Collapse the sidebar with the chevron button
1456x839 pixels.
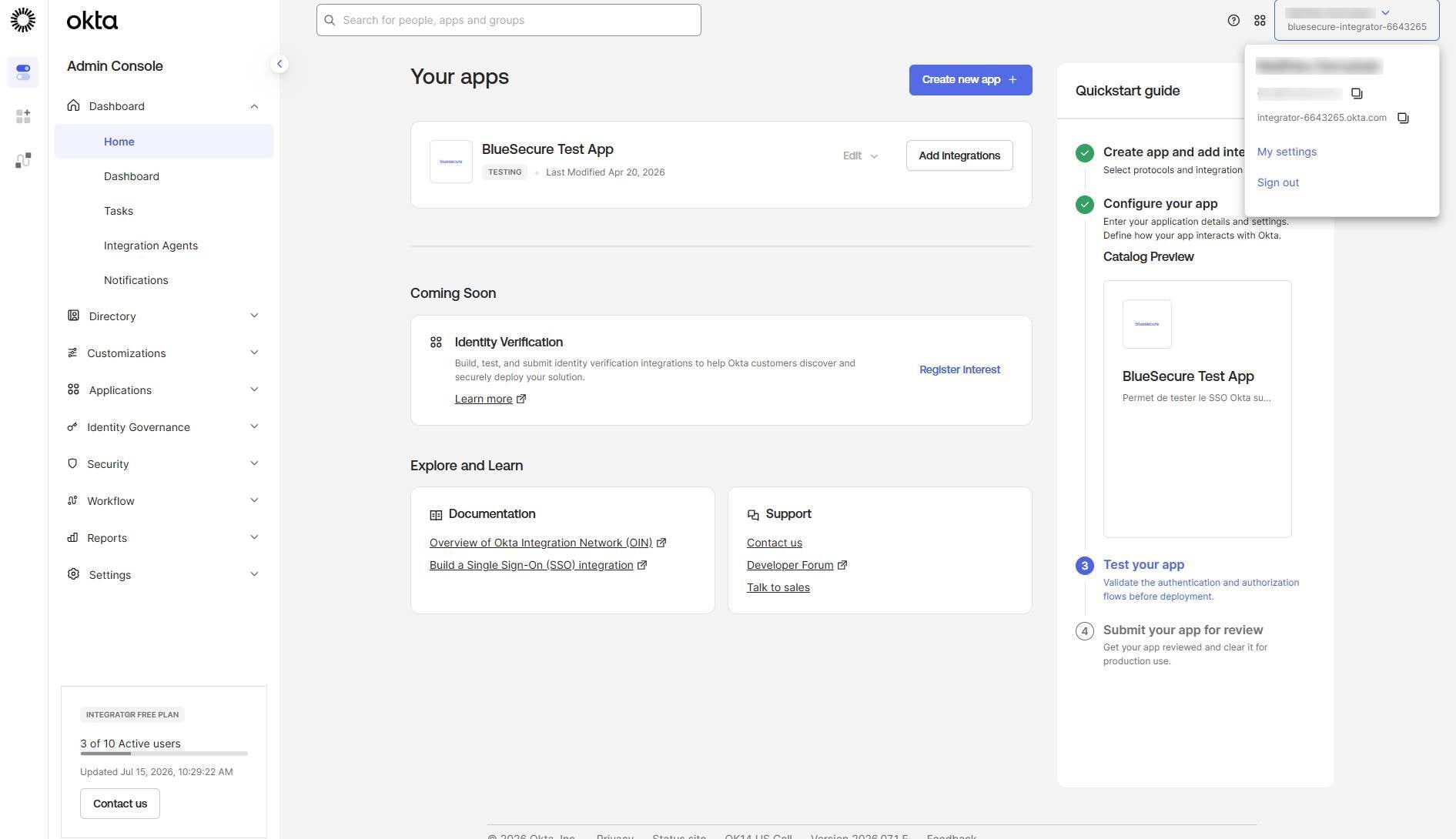(x=279, y=64)
